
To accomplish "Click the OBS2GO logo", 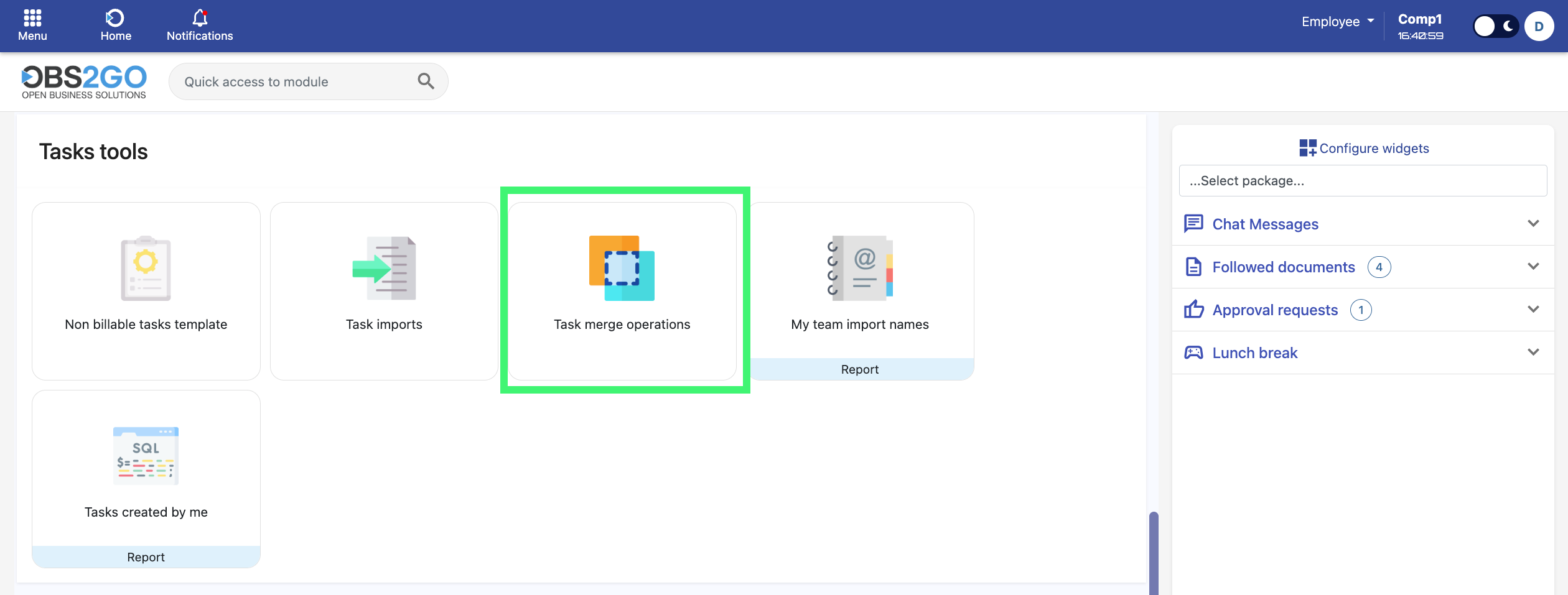I will tap(84, 81).
